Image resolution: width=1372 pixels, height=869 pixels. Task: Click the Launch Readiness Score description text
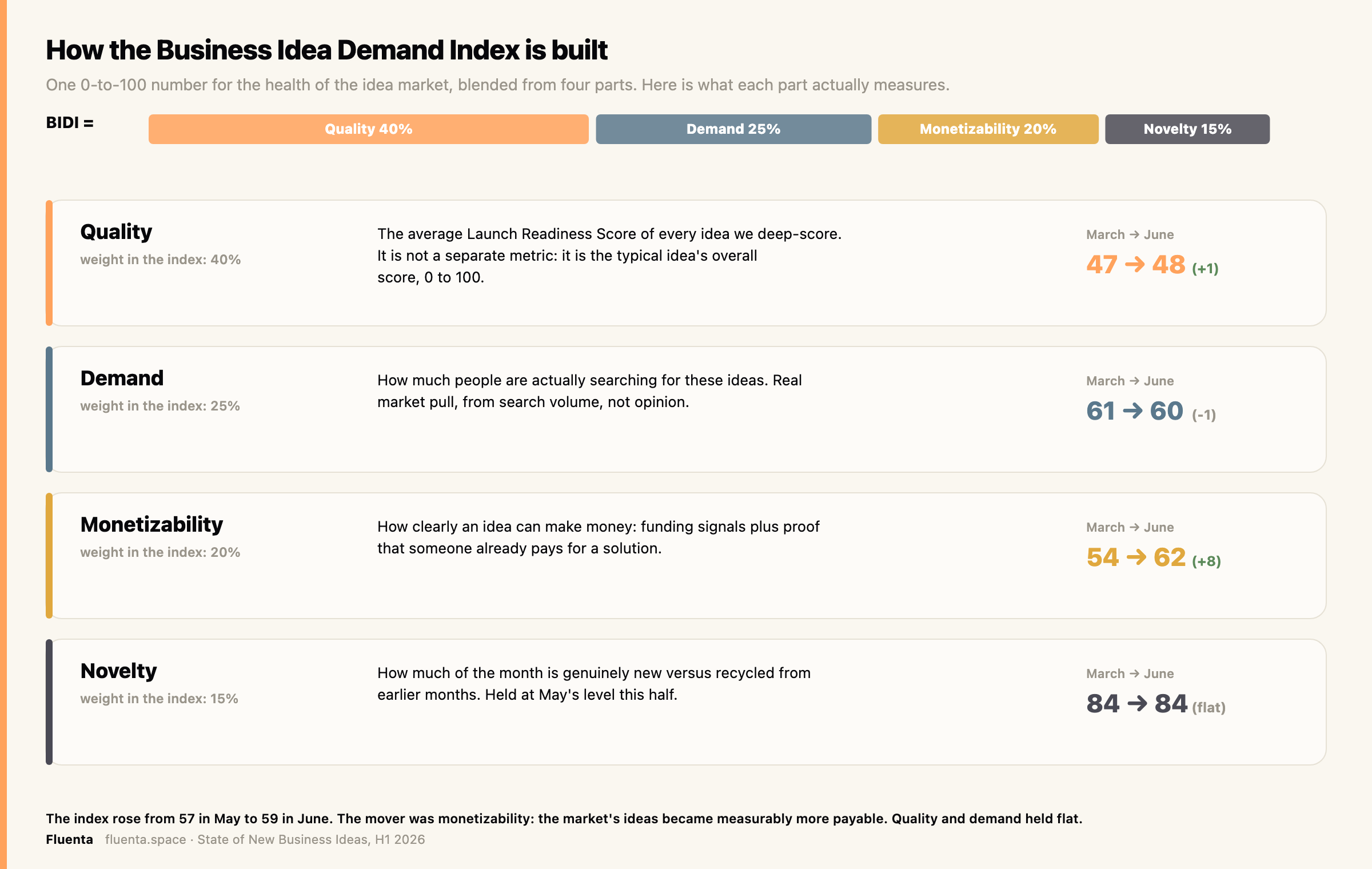[609, 256]
